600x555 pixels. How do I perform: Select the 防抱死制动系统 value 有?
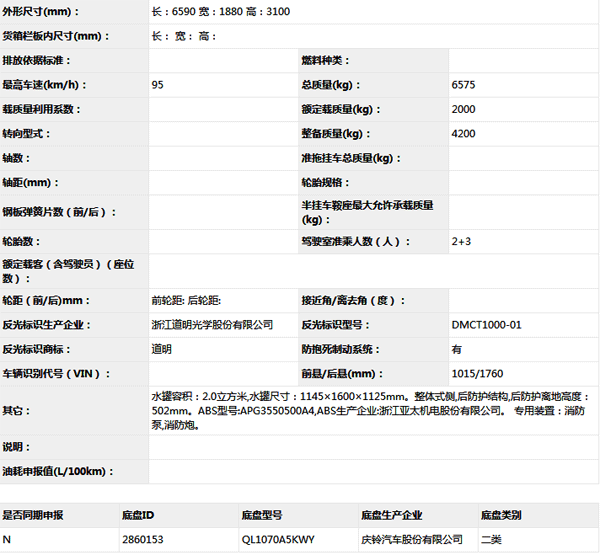coord(456,349)
